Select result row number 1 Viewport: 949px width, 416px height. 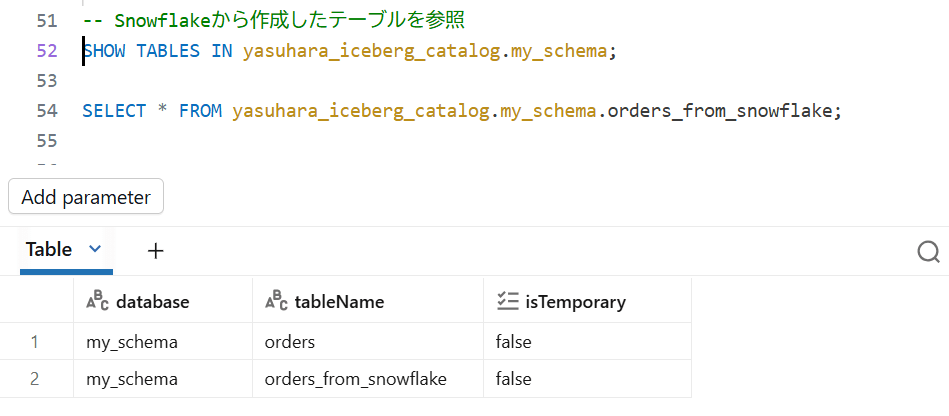tap(35, 342)
